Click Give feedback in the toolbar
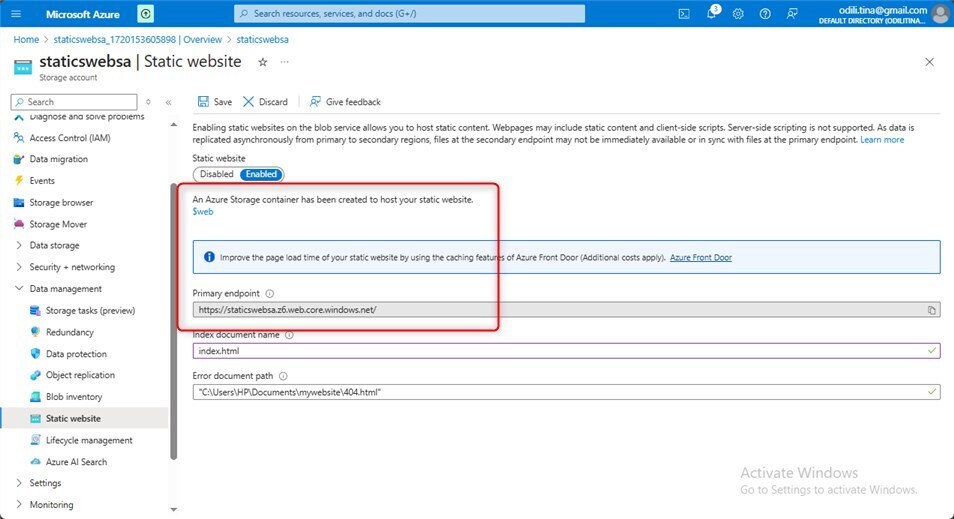 tap(345, 102)
